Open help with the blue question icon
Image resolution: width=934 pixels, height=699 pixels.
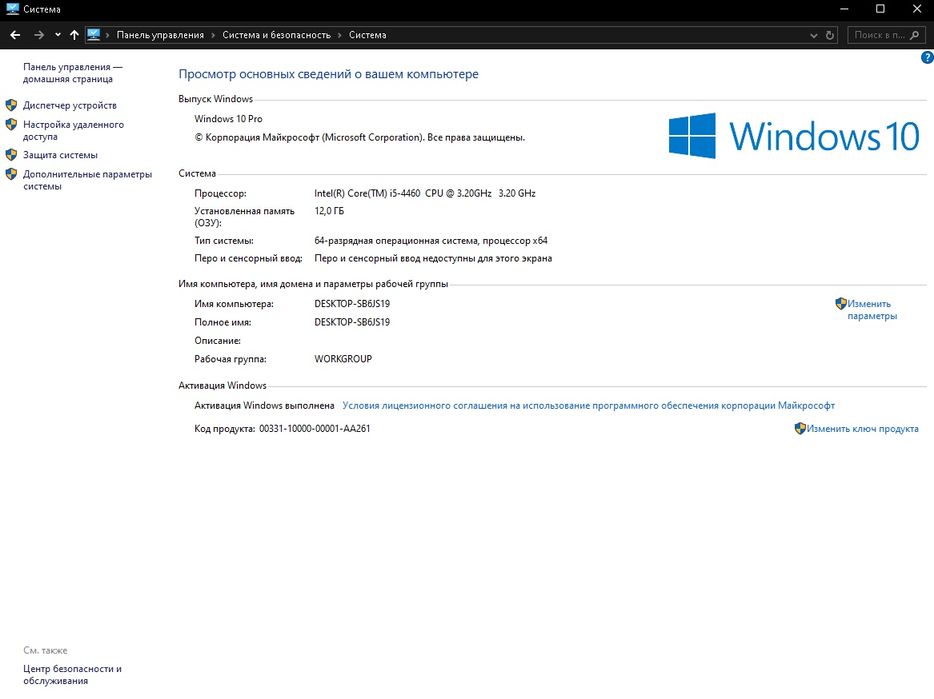click(927, 57)
